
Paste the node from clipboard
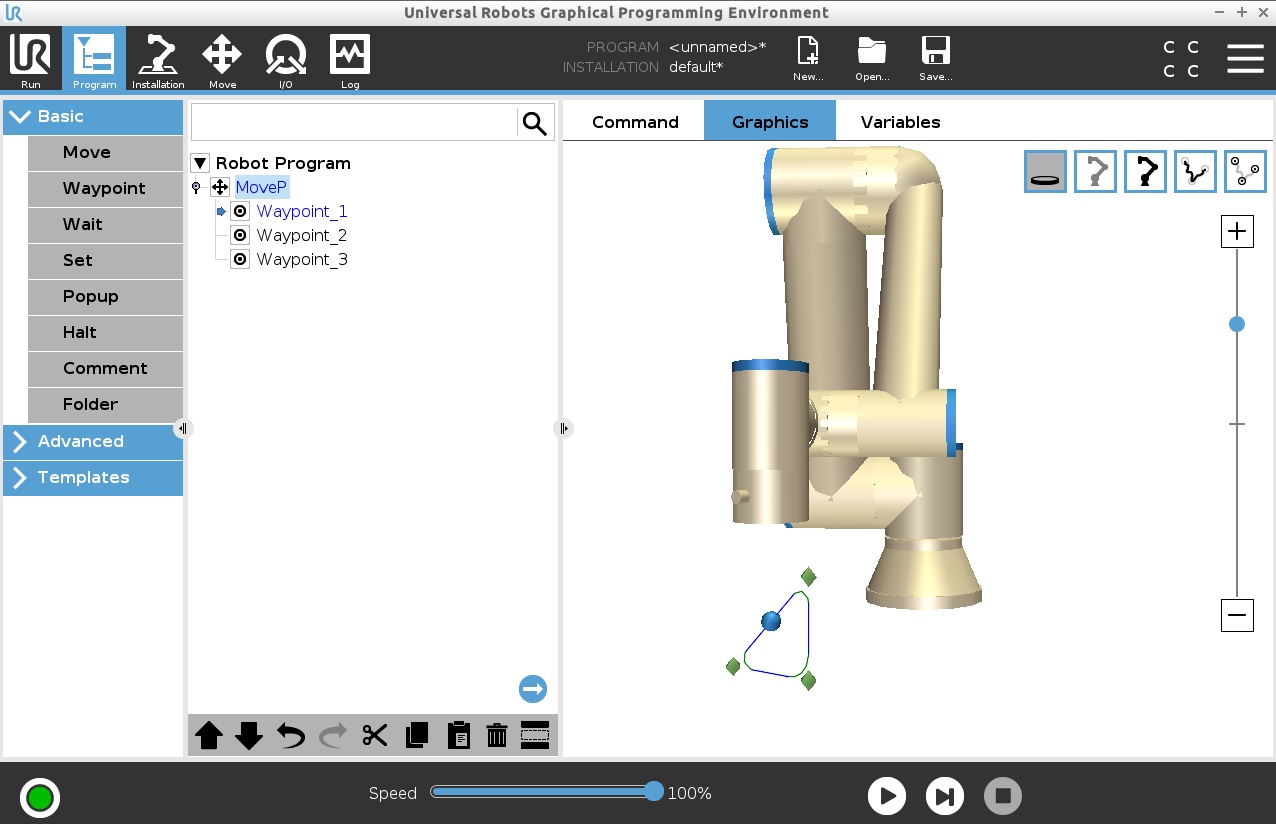click(458, 736)
